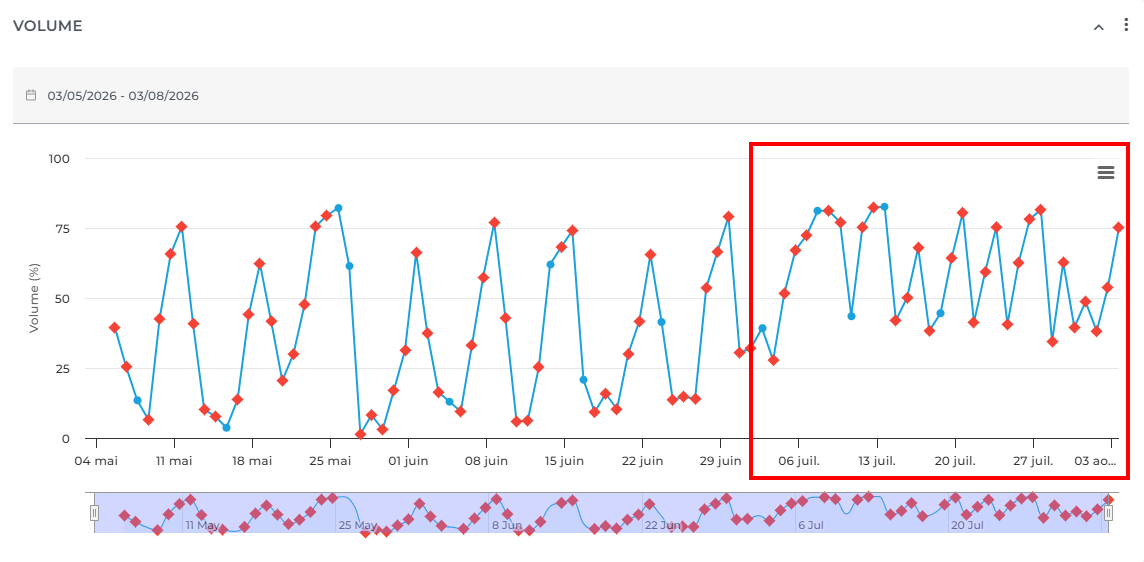Click the '15 juin' axis label
This screenshot has height=562, width=1144.
tap(565, 461)
